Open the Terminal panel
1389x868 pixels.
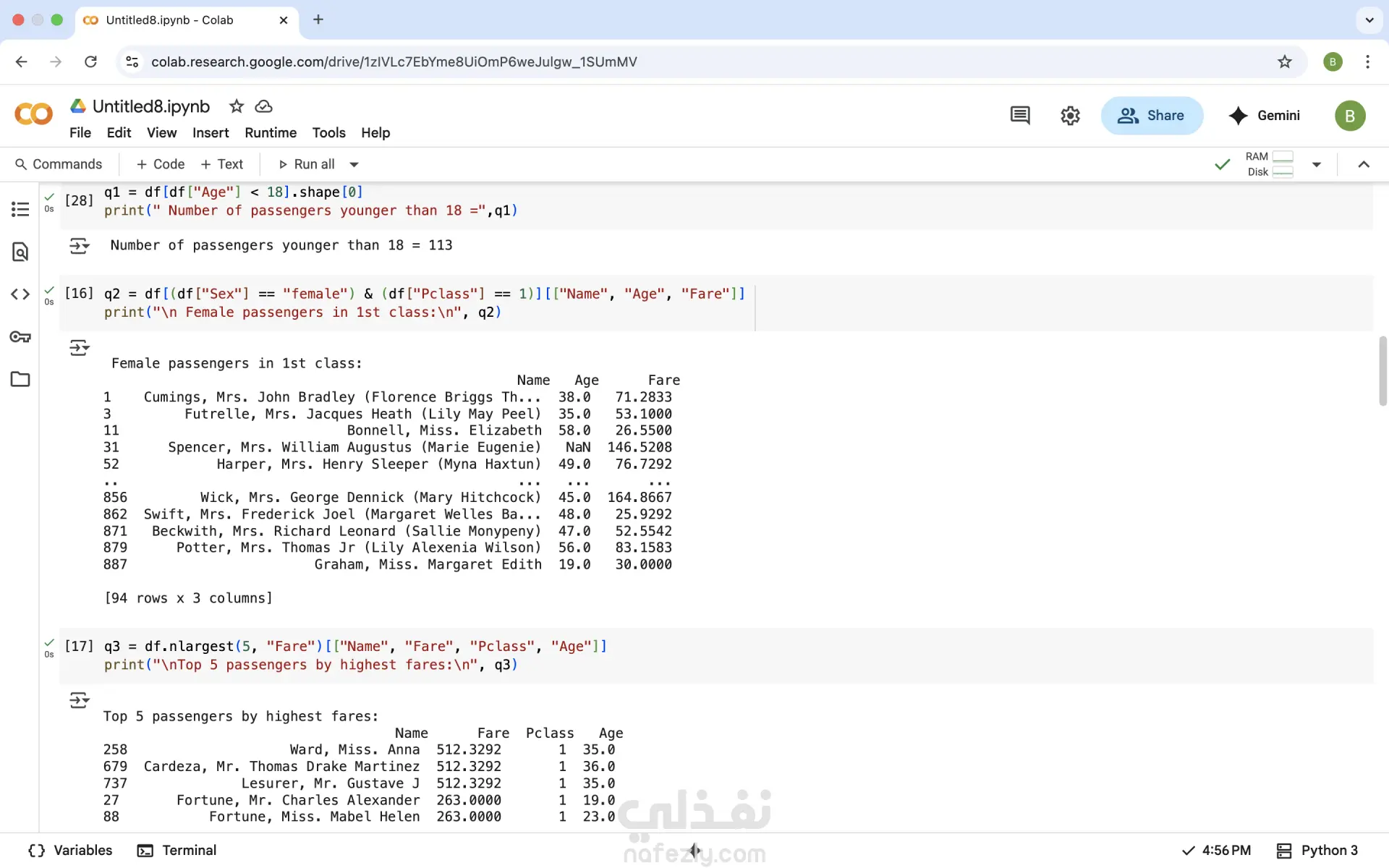177,851
